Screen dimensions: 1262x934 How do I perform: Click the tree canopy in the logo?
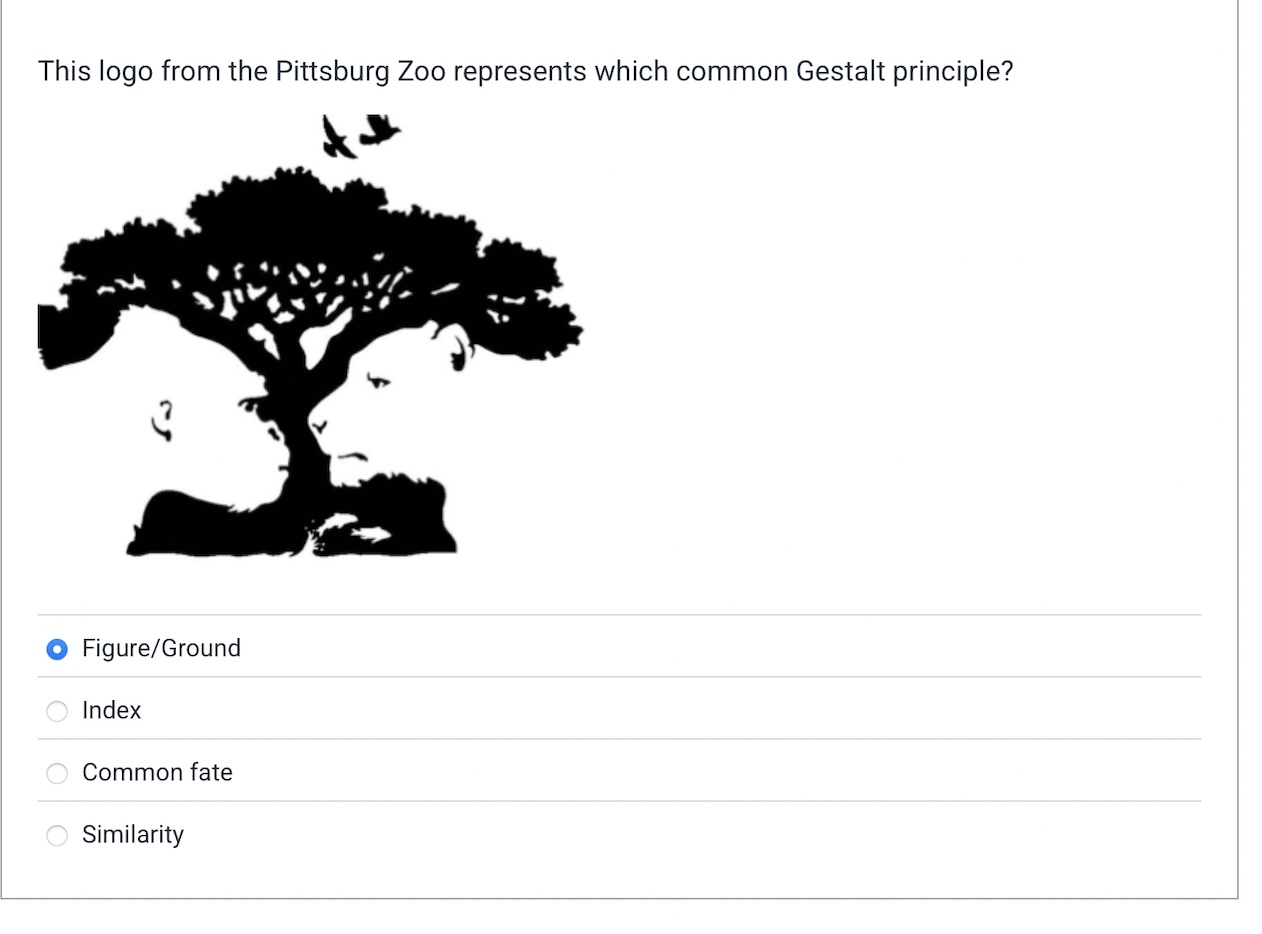point(300,230)
